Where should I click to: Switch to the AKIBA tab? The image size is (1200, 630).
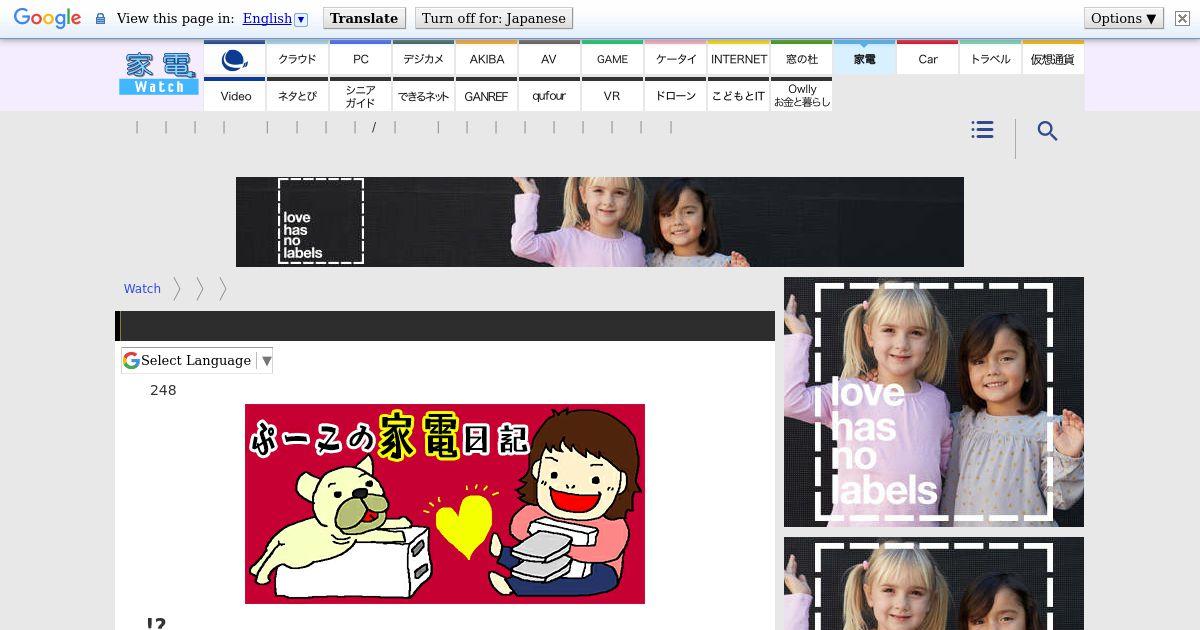click(x=486, y=59)
